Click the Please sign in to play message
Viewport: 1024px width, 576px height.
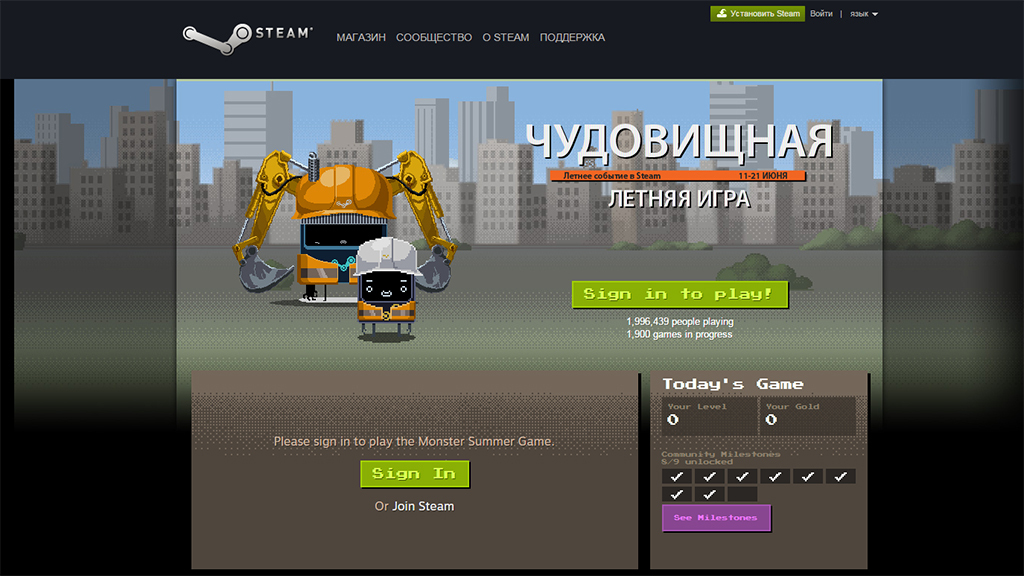point(414,441)
